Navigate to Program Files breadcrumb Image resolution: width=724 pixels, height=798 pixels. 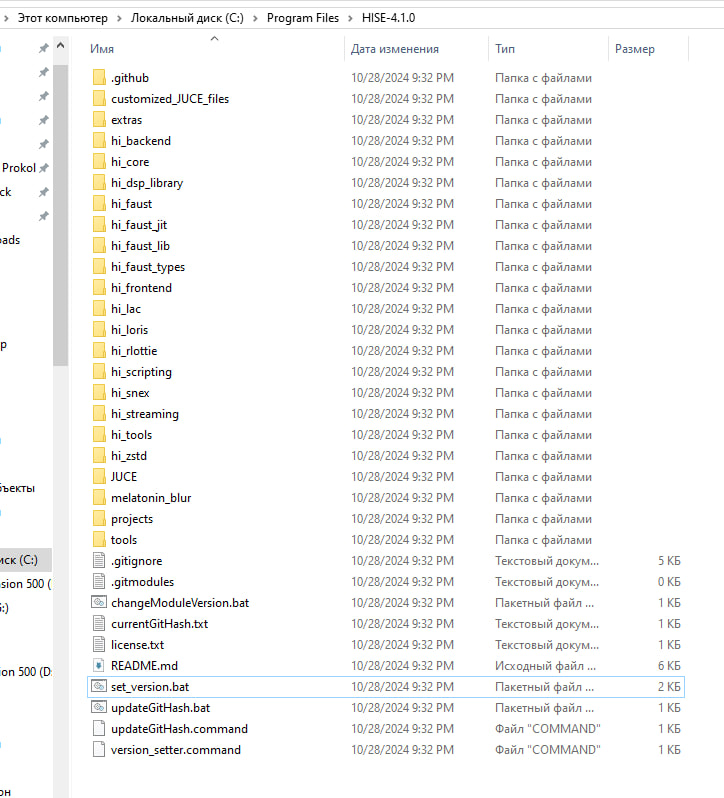click(x=303, y=18)
